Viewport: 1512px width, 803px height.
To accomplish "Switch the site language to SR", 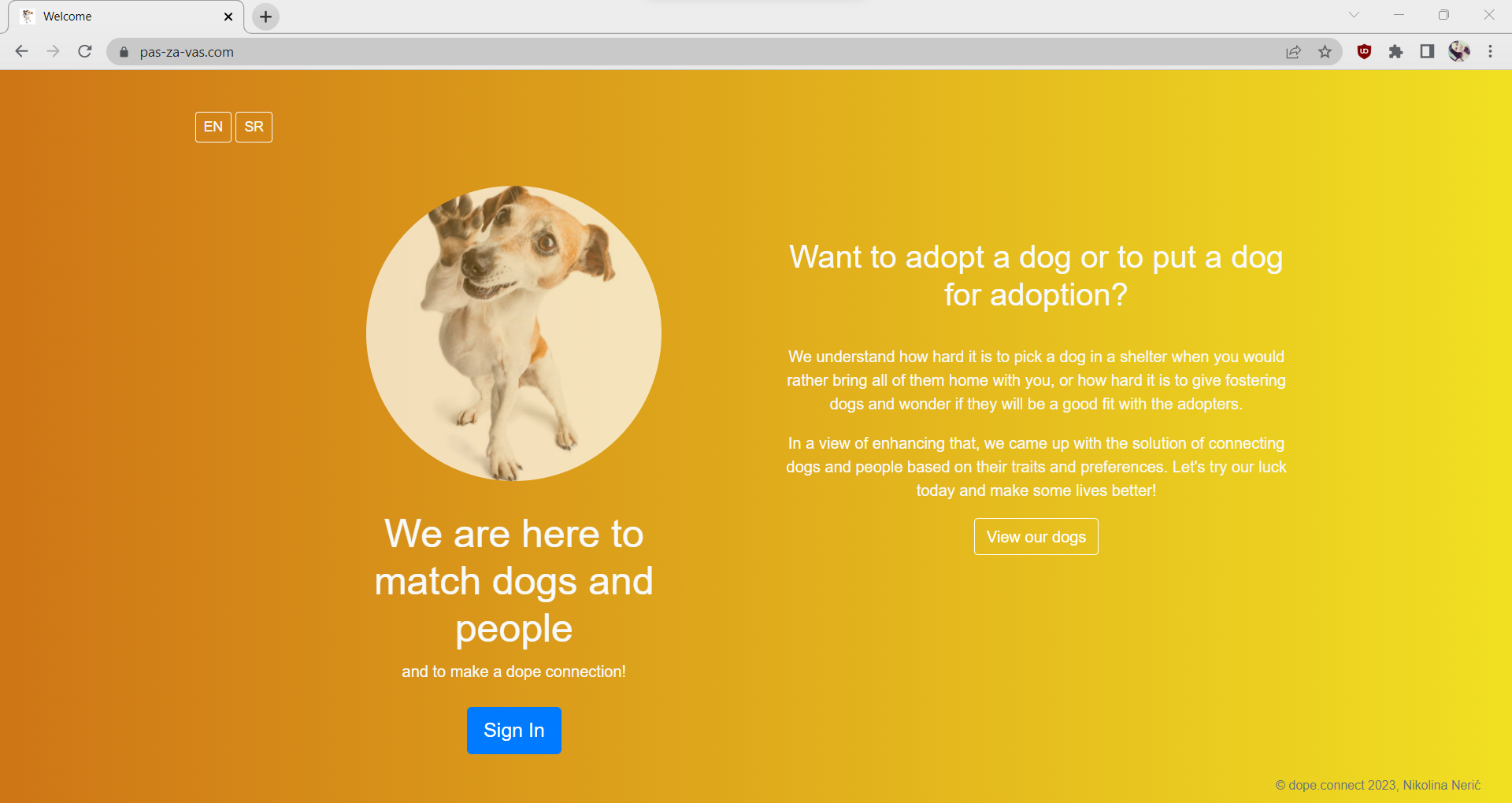I will click(254, 127).
